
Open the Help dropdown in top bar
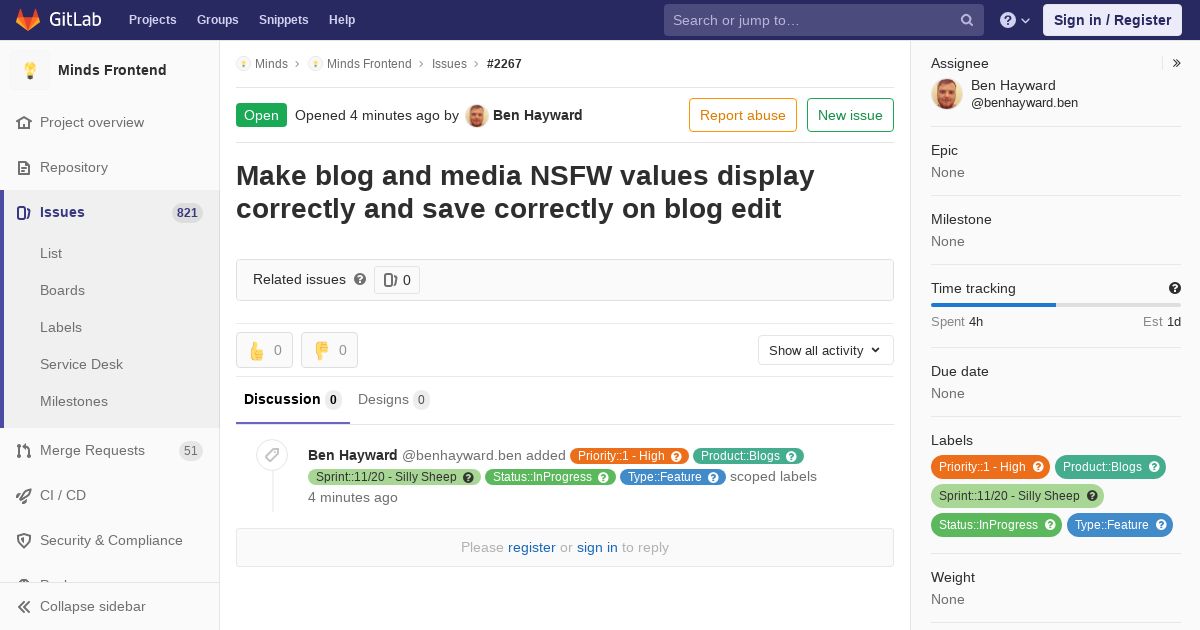tap(1015, 20)
